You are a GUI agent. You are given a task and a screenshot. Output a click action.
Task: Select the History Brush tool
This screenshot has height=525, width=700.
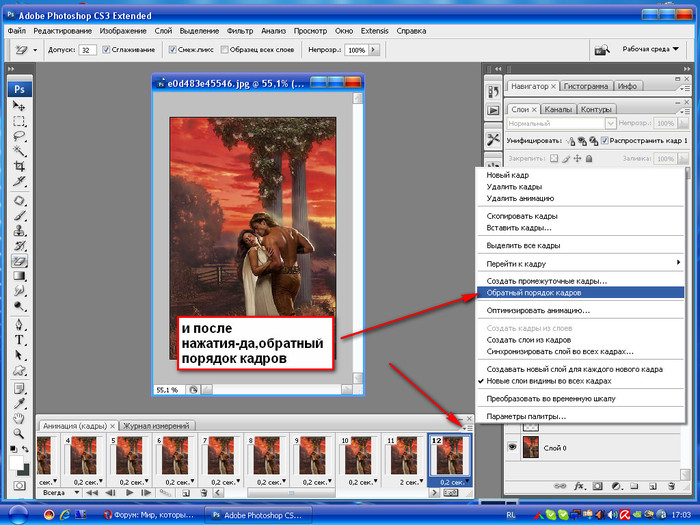19,246
